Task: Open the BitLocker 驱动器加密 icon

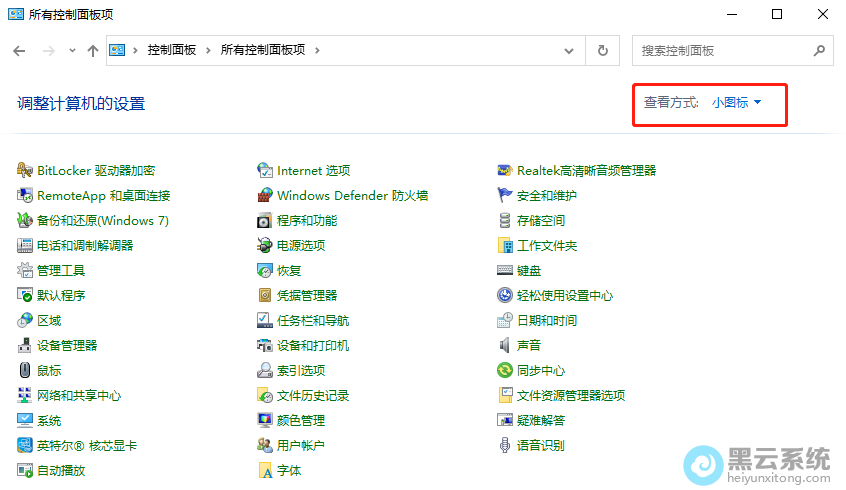Action: click(24, 171)
